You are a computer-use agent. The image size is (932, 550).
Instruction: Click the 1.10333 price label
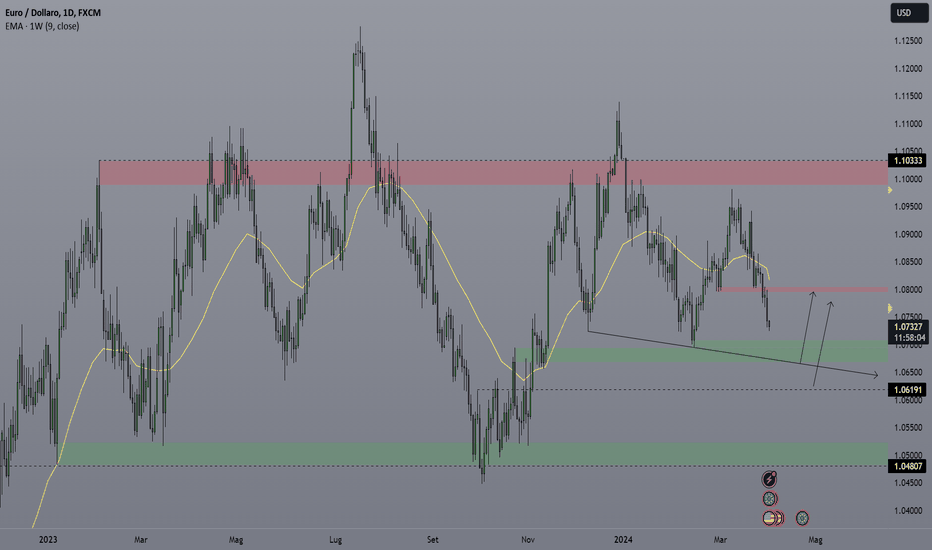pyautogui.click(x=907, y=160)
